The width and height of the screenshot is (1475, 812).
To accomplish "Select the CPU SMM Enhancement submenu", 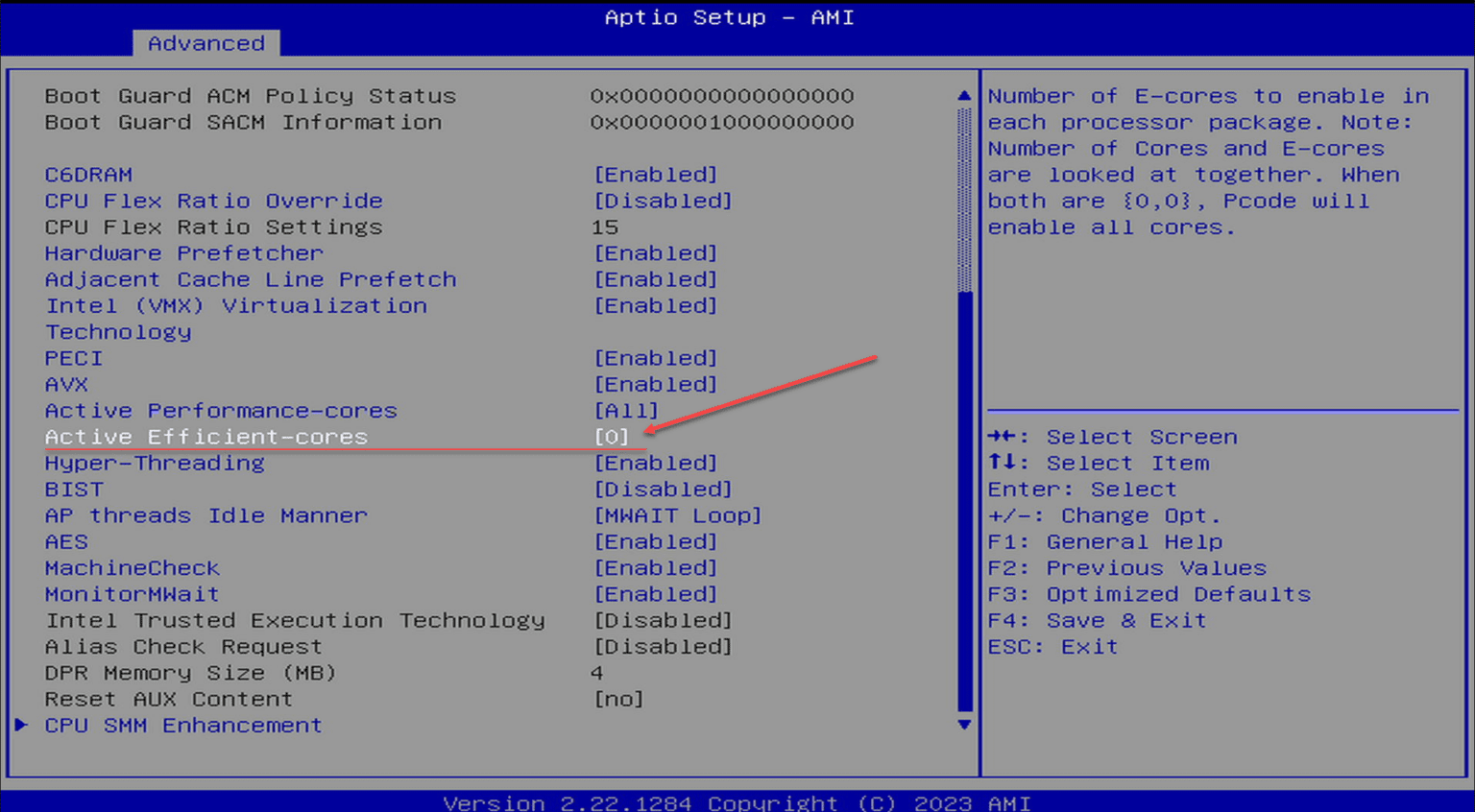I will (x=182, y=725).
